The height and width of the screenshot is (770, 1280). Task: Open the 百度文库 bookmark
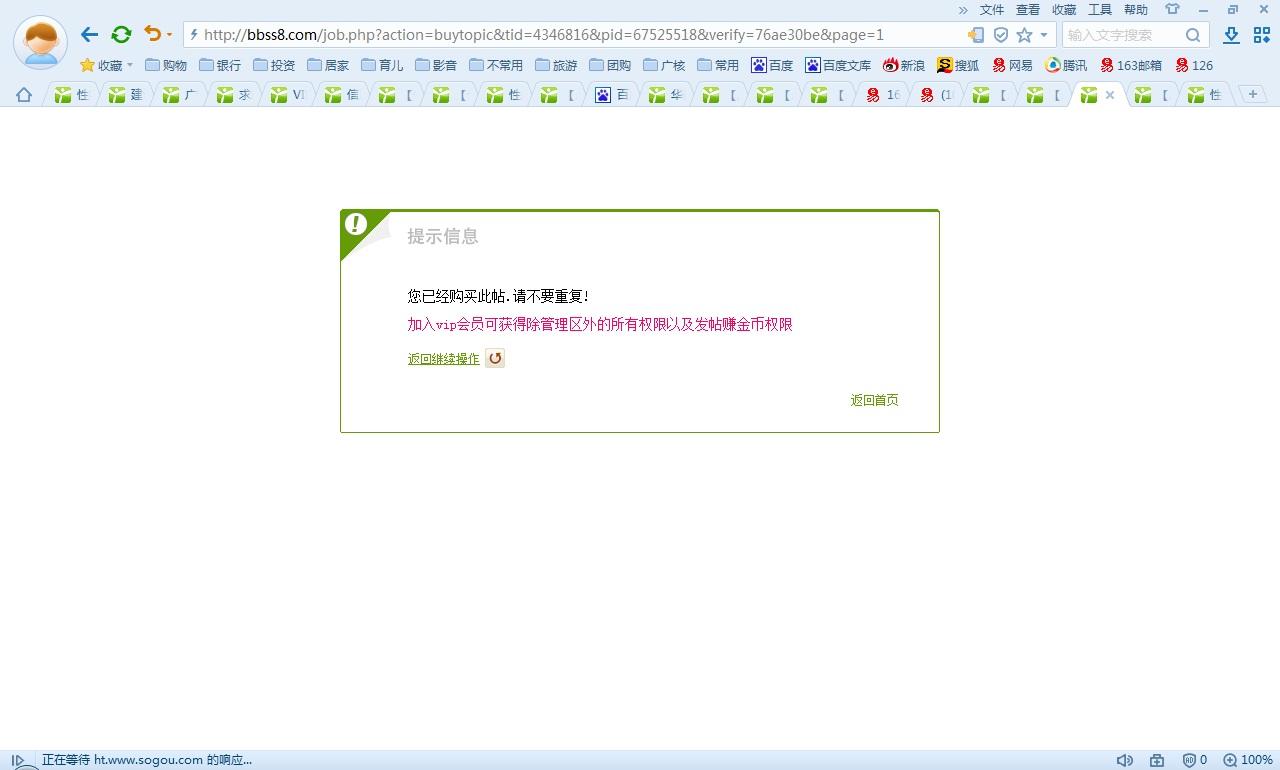[838, 65]
